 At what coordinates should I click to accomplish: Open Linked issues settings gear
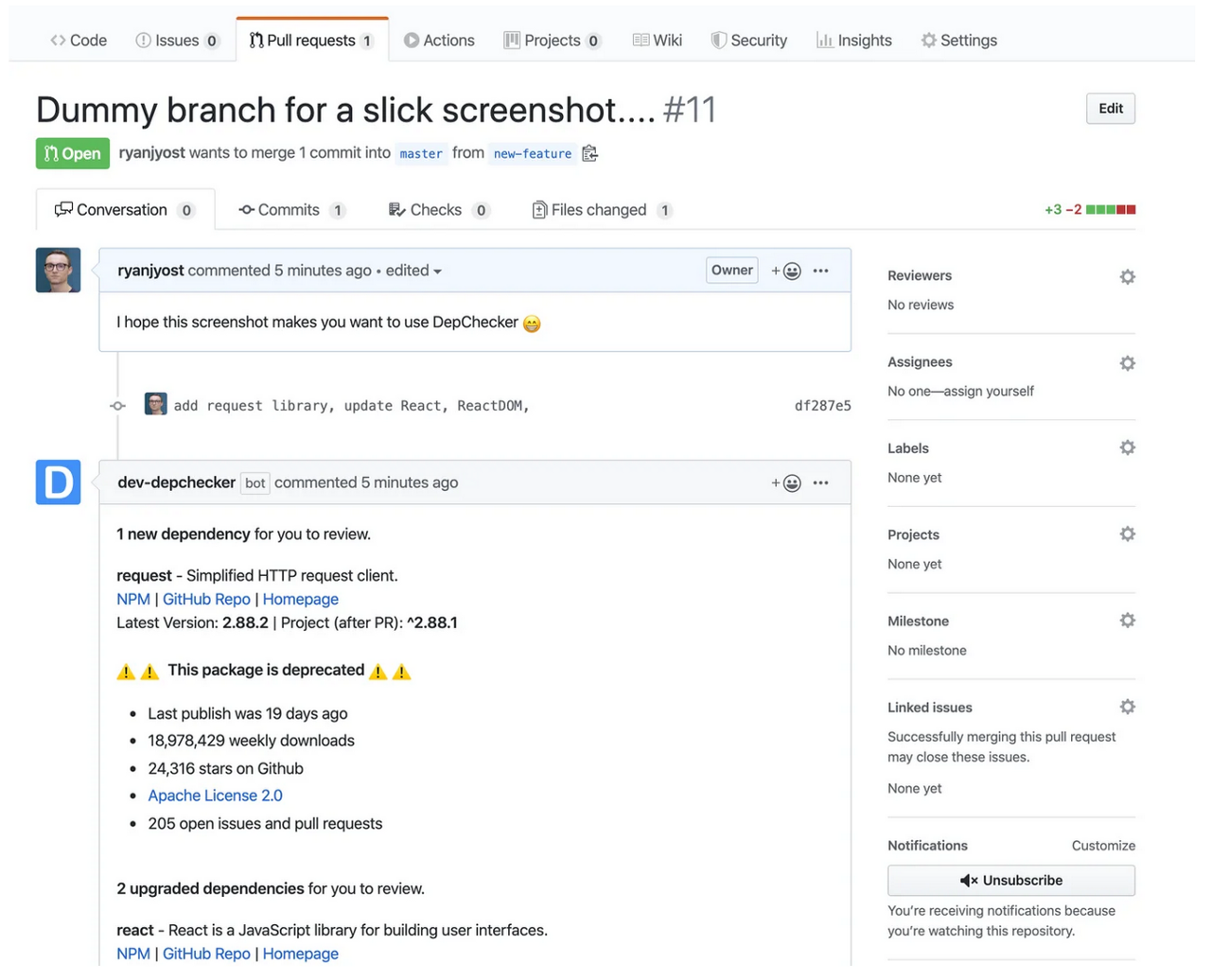click(x=1127, y=707)
